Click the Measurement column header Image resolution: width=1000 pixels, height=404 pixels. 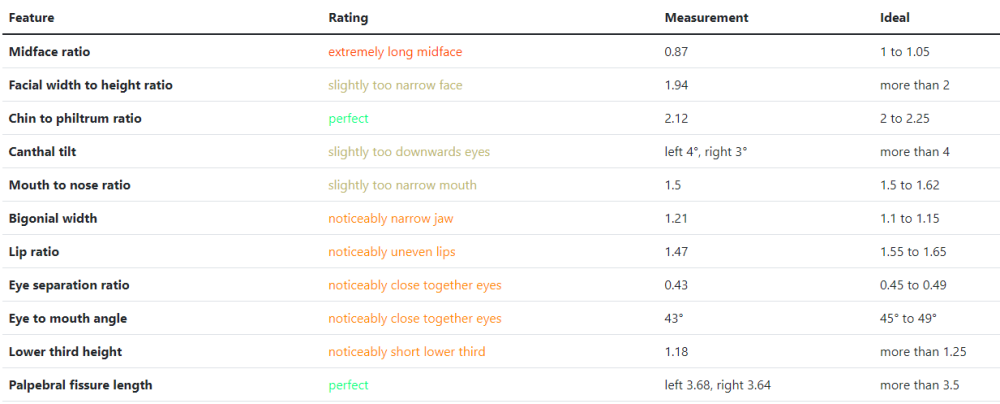[x=706, y=18]
